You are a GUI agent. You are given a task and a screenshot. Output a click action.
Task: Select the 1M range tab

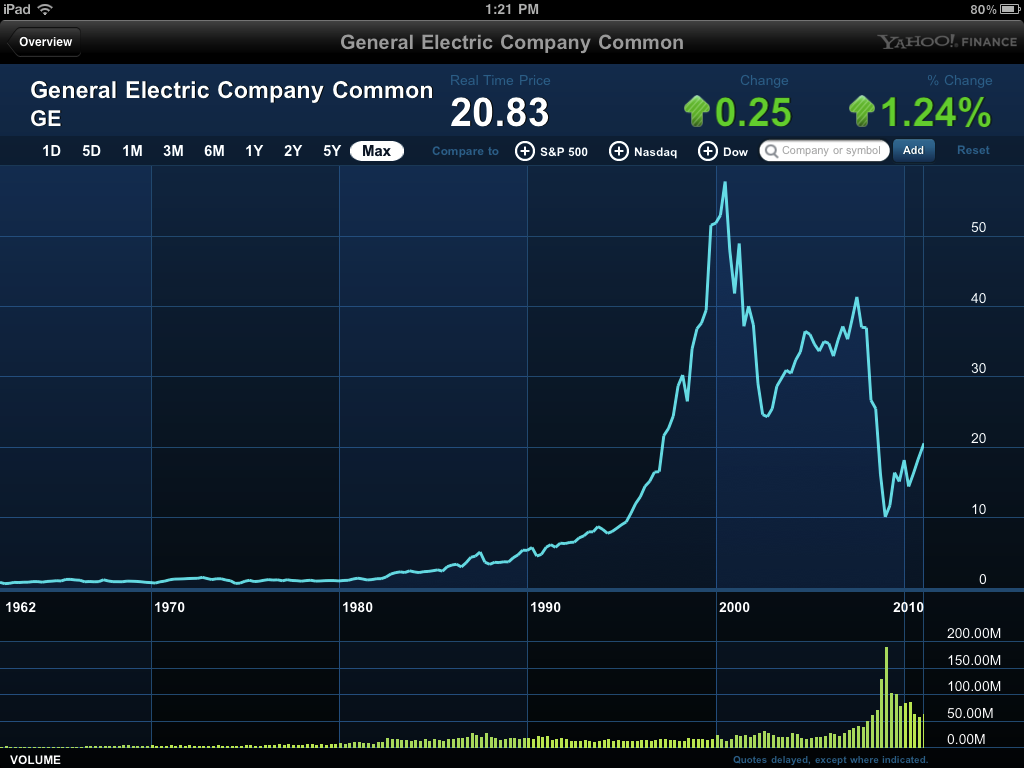[132, 150]
